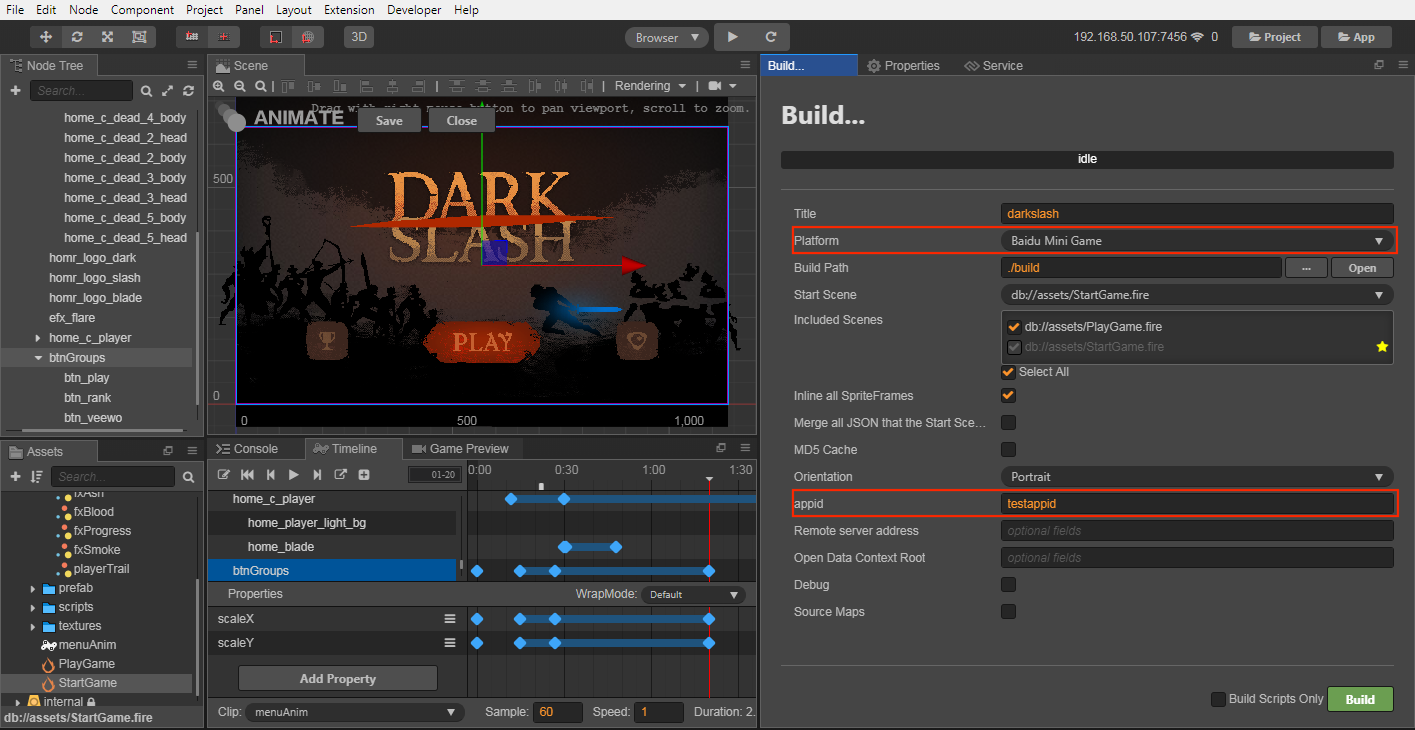Add a new node in Node Tree
The height and width of the screenshot is (730, 1415).
[x=15, y=90]
